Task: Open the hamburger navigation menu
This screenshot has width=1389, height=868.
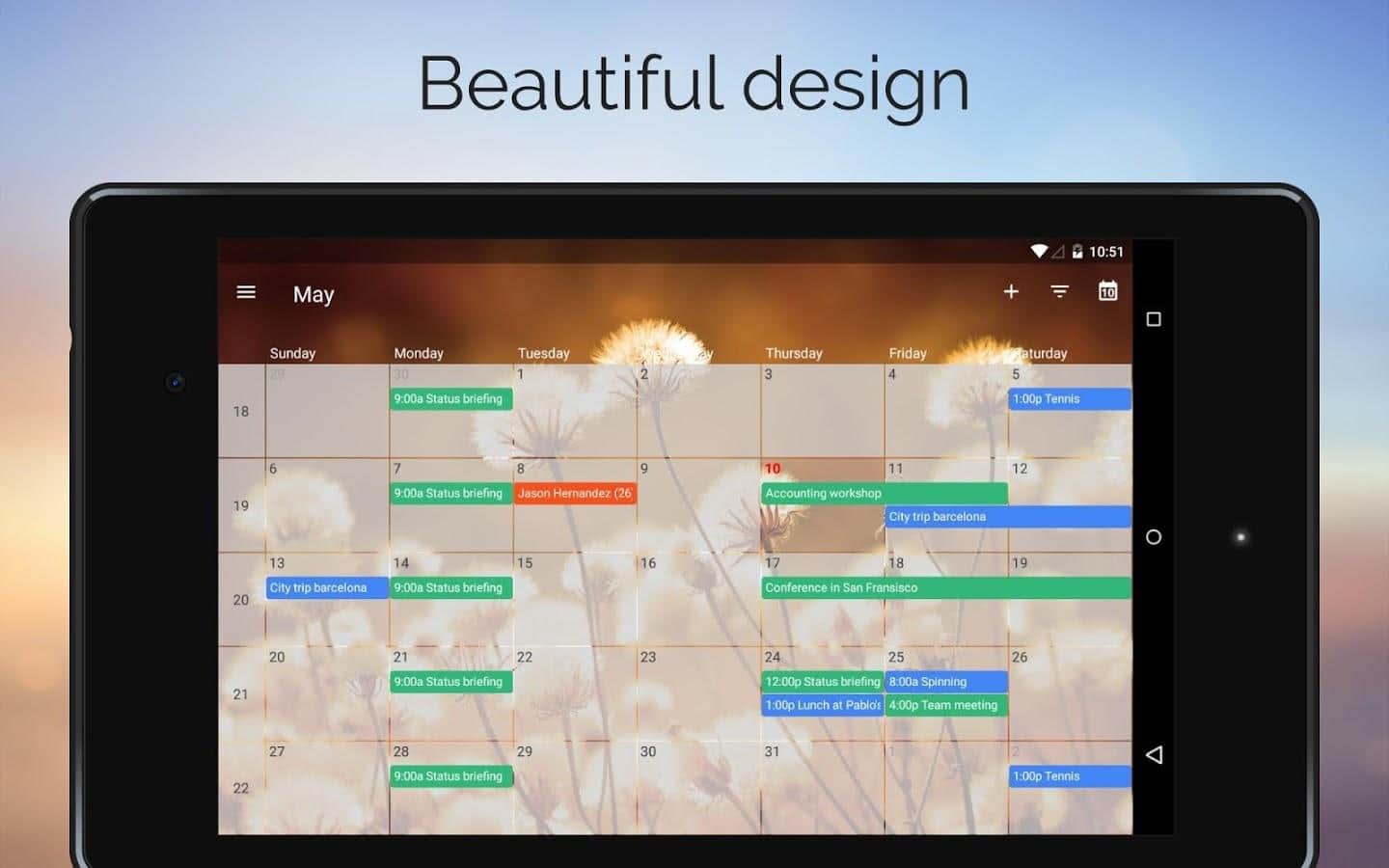Action: click(246, 292)
